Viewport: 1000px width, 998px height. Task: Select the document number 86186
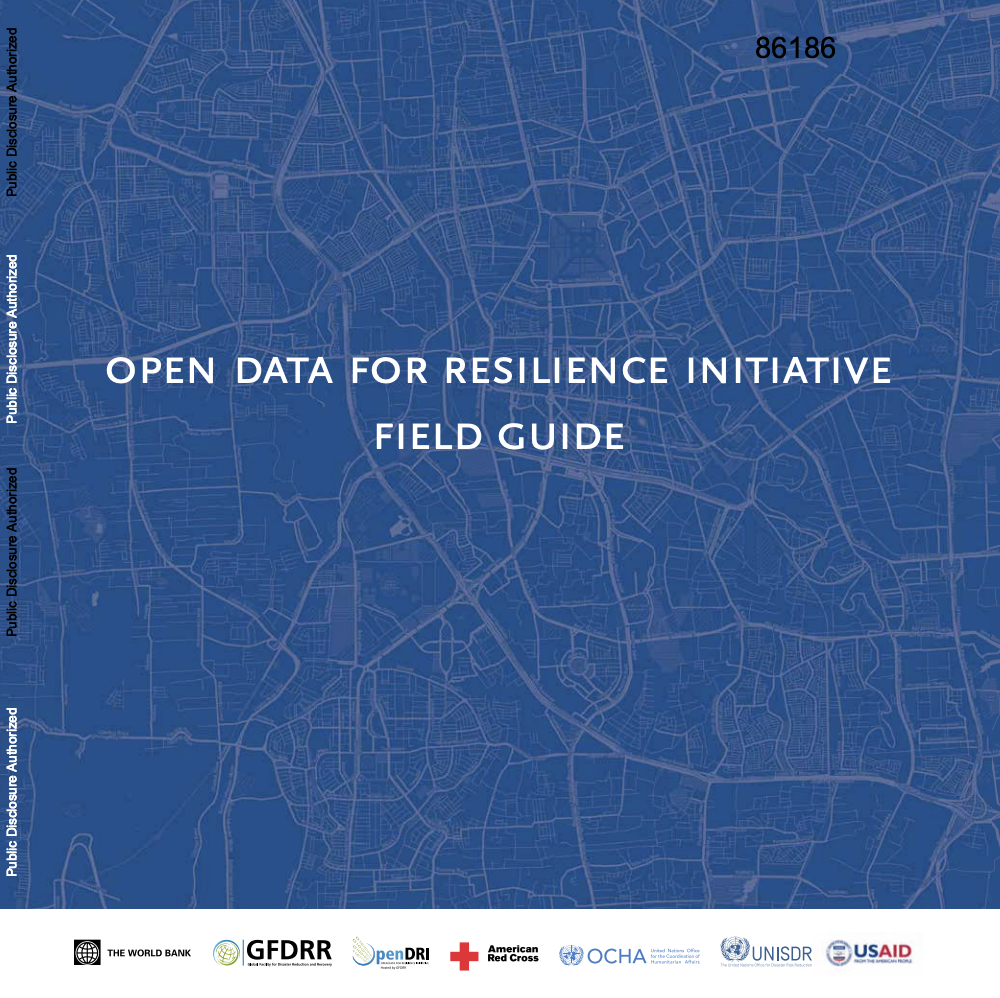[795, 48]
